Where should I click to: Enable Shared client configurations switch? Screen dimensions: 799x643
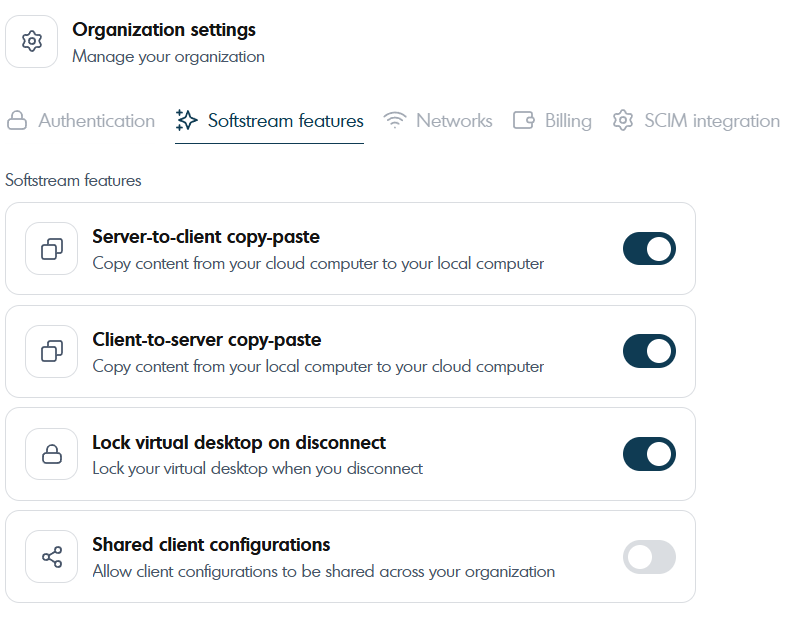click(649, 557)
